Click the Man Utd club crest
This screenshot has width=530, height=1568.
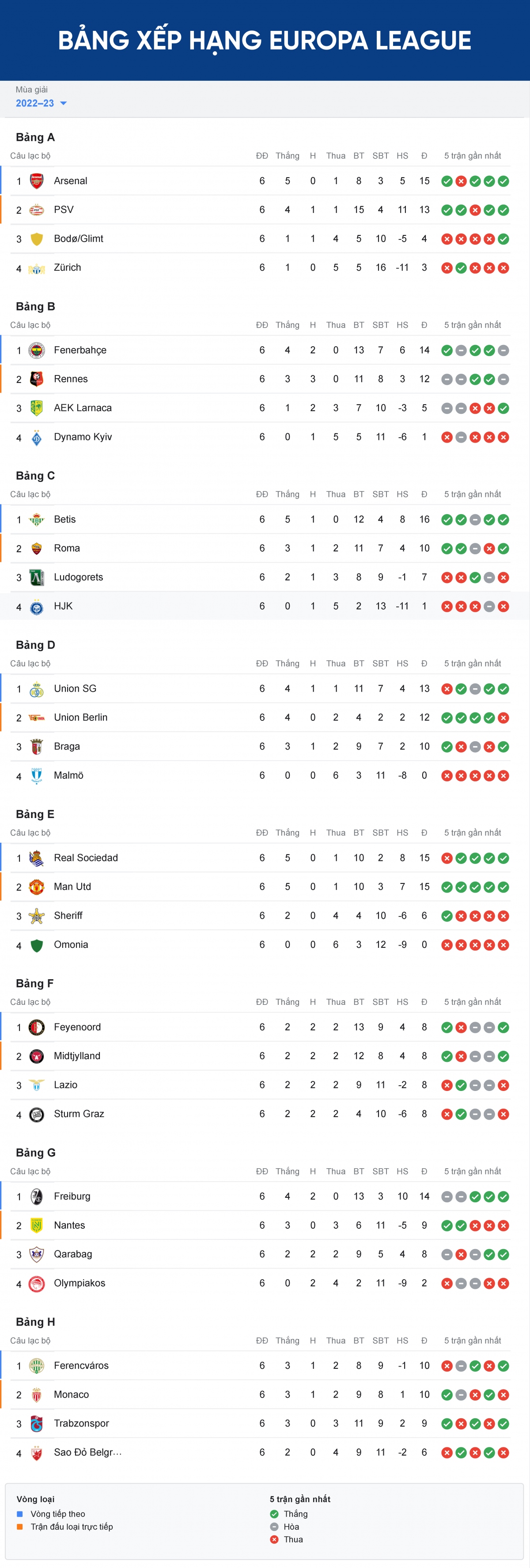[x=37, y=887]
